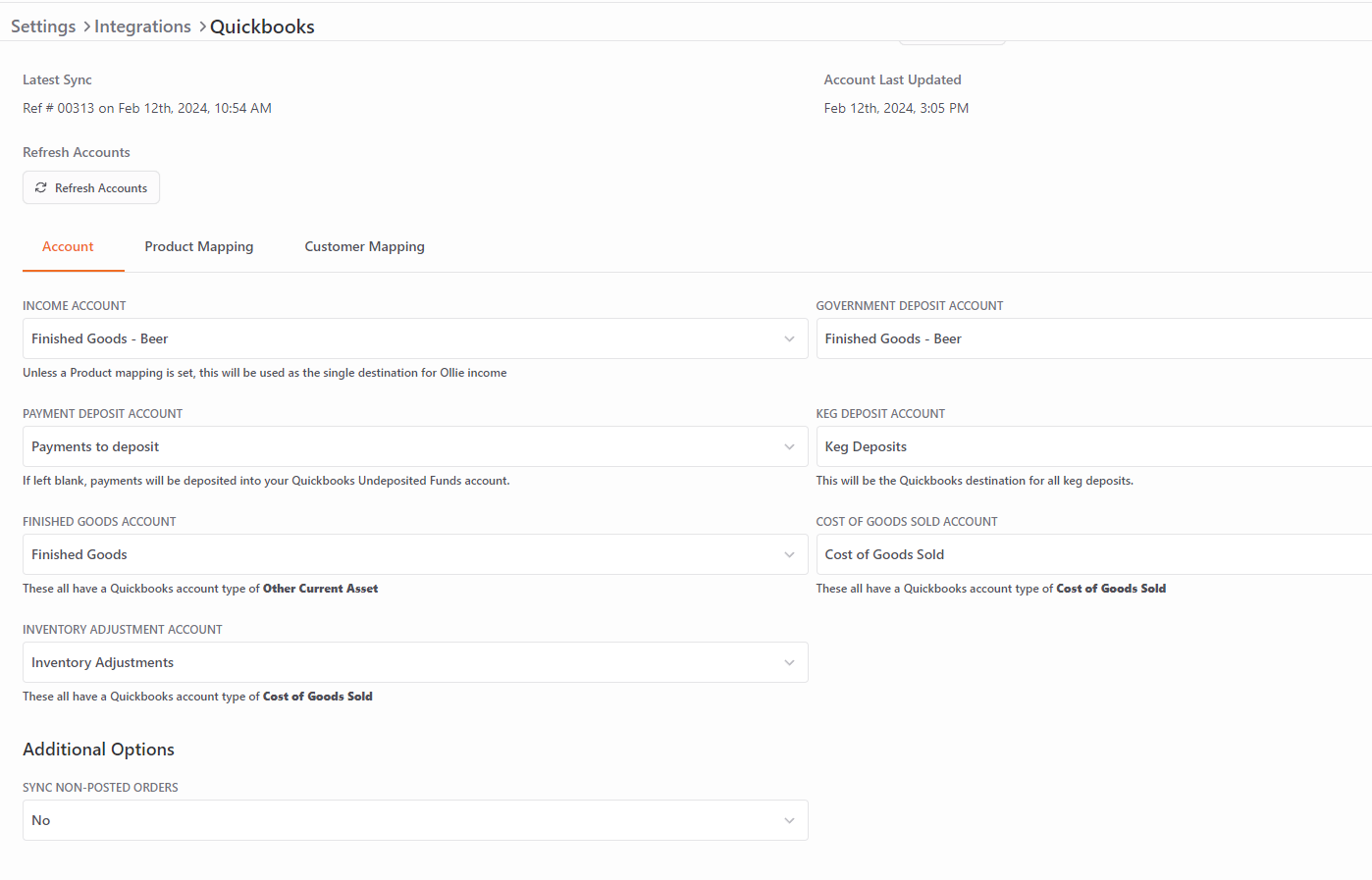Screen dimensions: 1372x880
Task: Select the Account tab
Action: point(68,246)
